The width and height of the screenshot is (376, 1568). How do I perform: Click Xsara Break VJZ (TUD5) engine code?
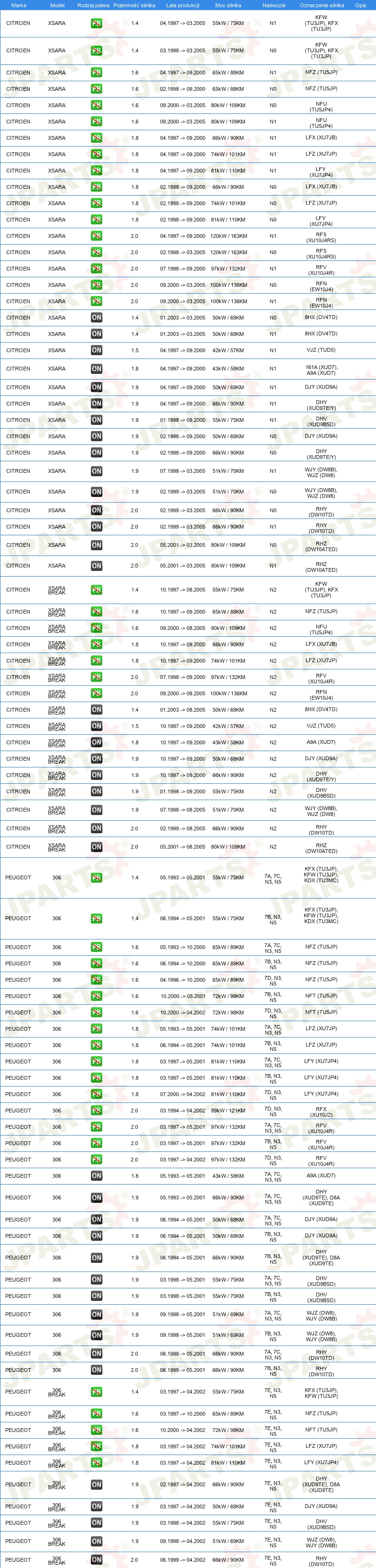pos(321,726)
